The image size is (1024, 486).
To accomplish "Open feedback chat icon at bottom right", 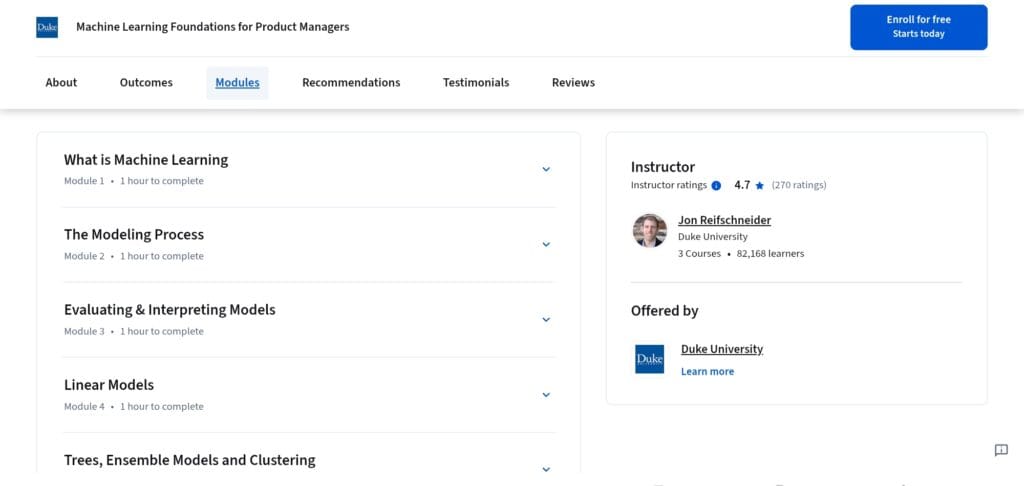I will pyautogui.click(x=1000, y=450).
